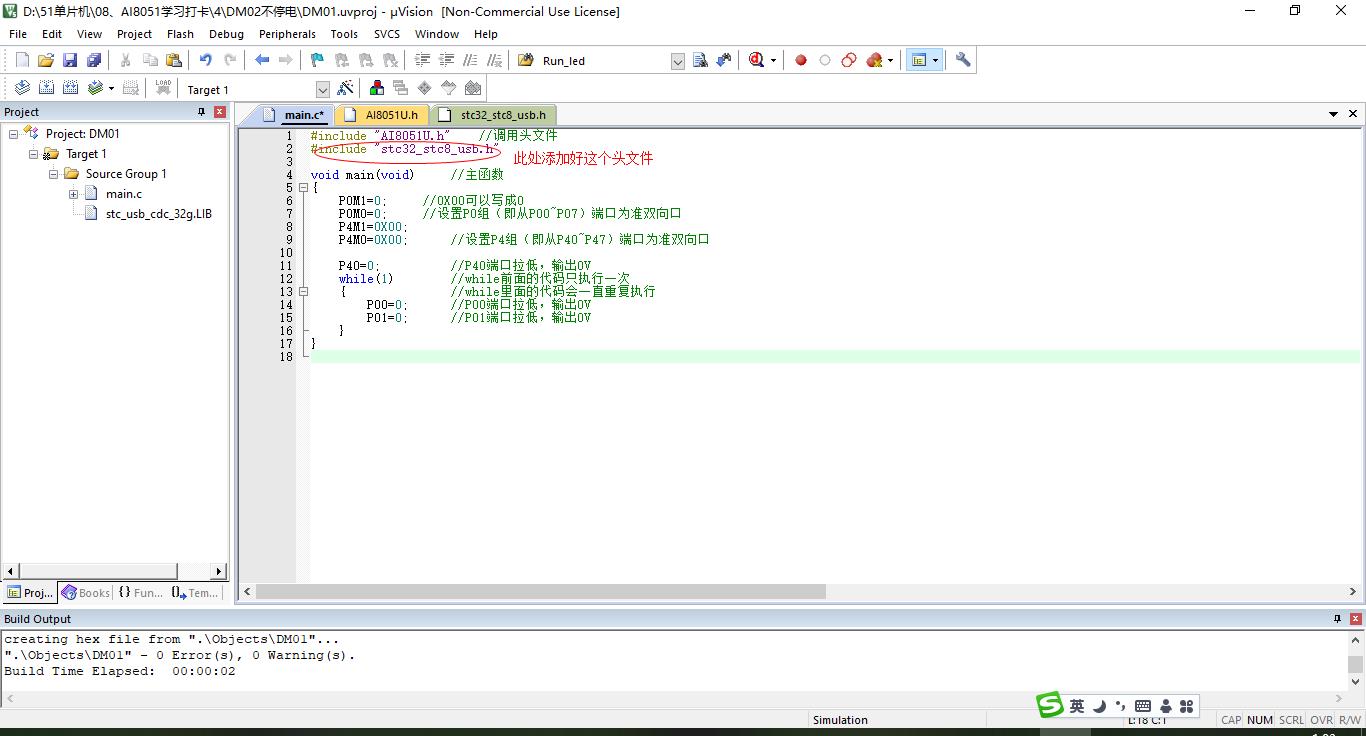
Task: Click the Save All files icon
Action: coord(94,60)
